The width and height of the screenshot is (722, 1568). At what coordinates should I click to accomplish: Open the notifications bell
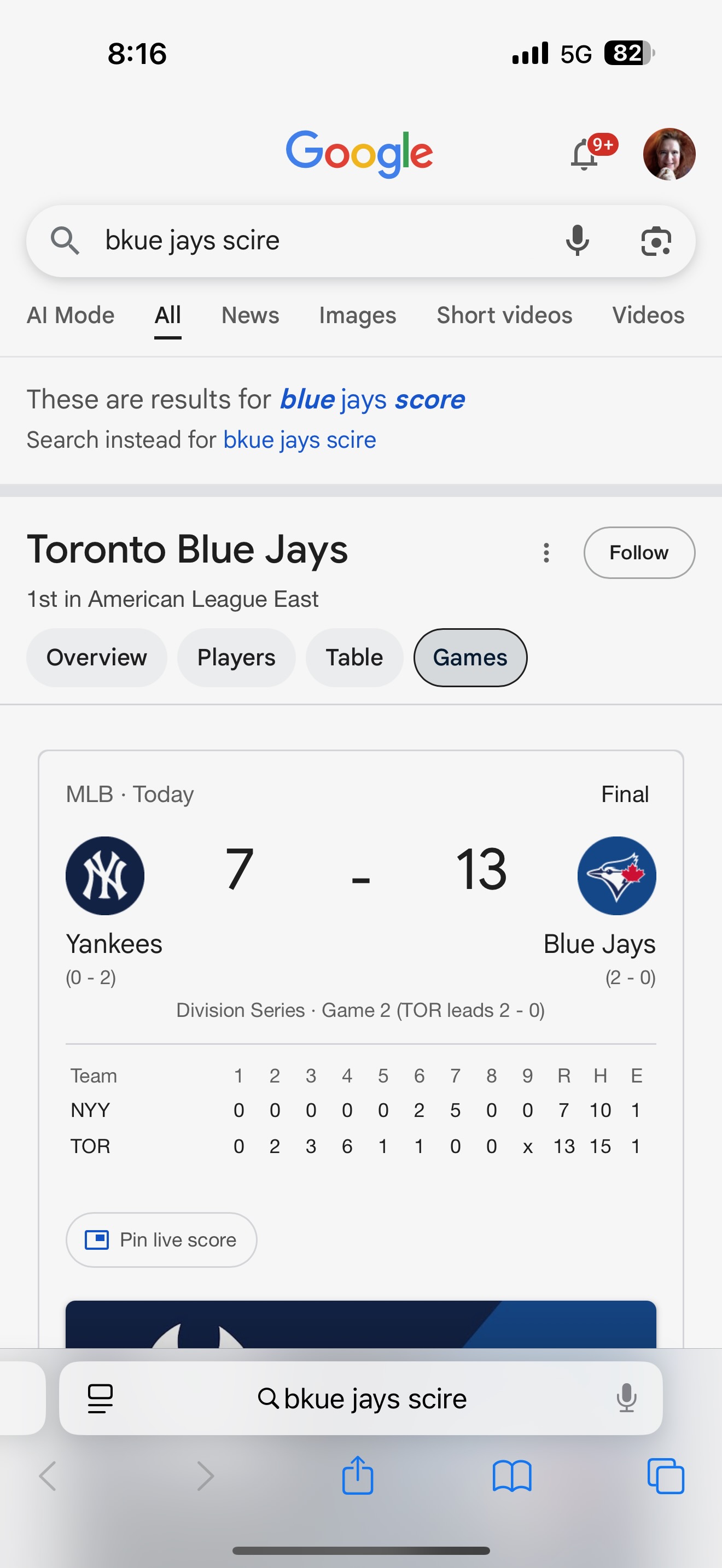coord(584,155)
